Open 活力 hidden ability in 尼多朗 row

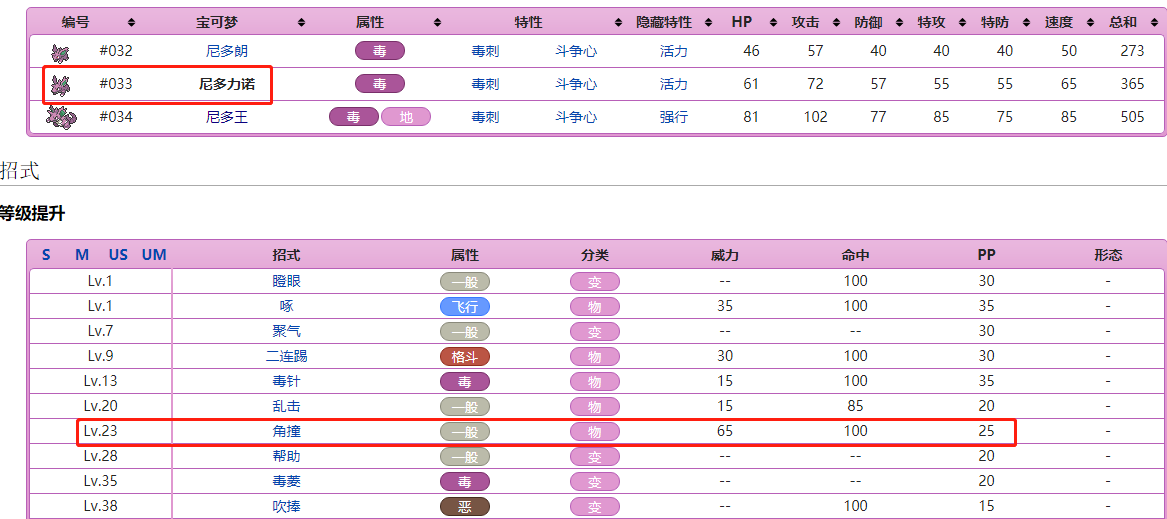coord(674,51)
